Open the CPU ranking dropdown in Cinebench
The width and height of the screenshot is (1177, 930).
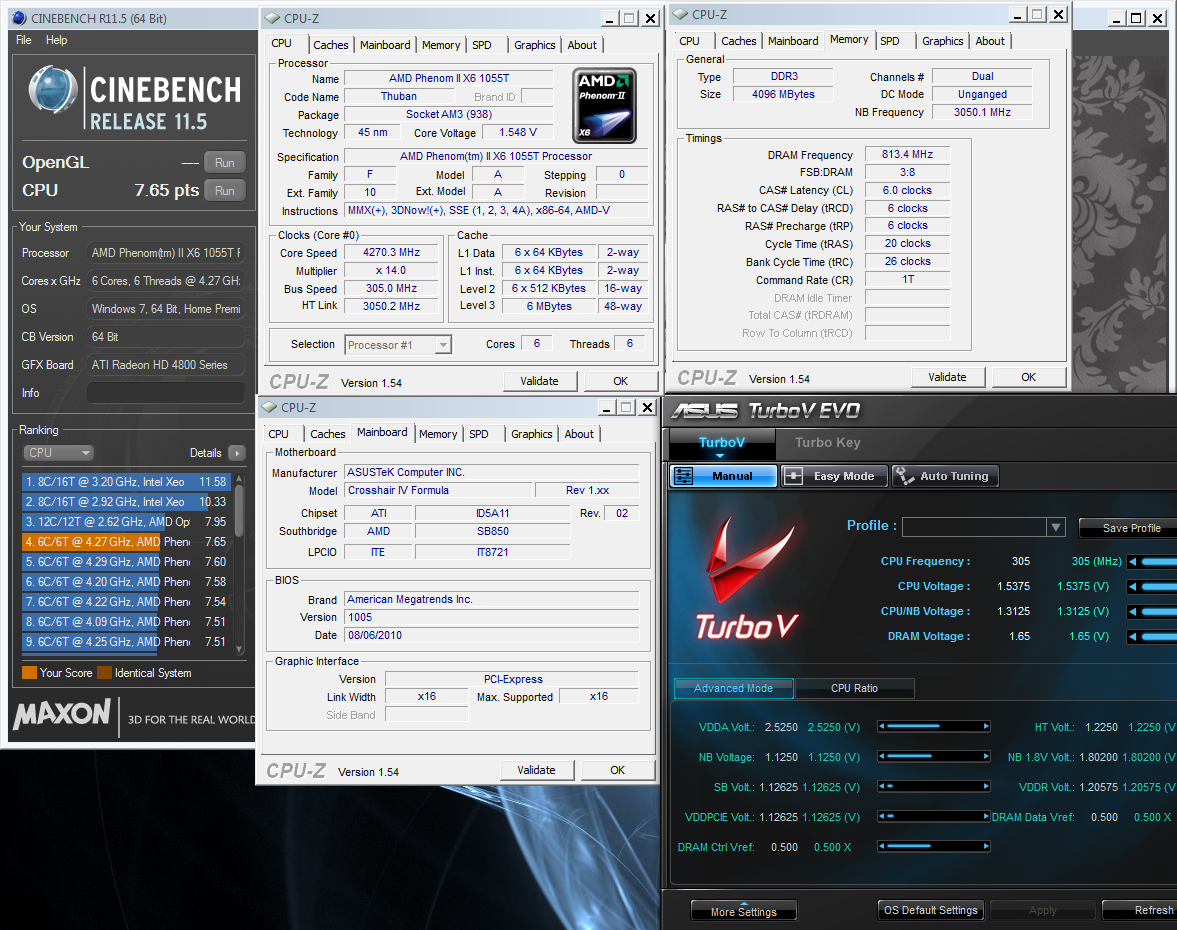coord(58,453)
